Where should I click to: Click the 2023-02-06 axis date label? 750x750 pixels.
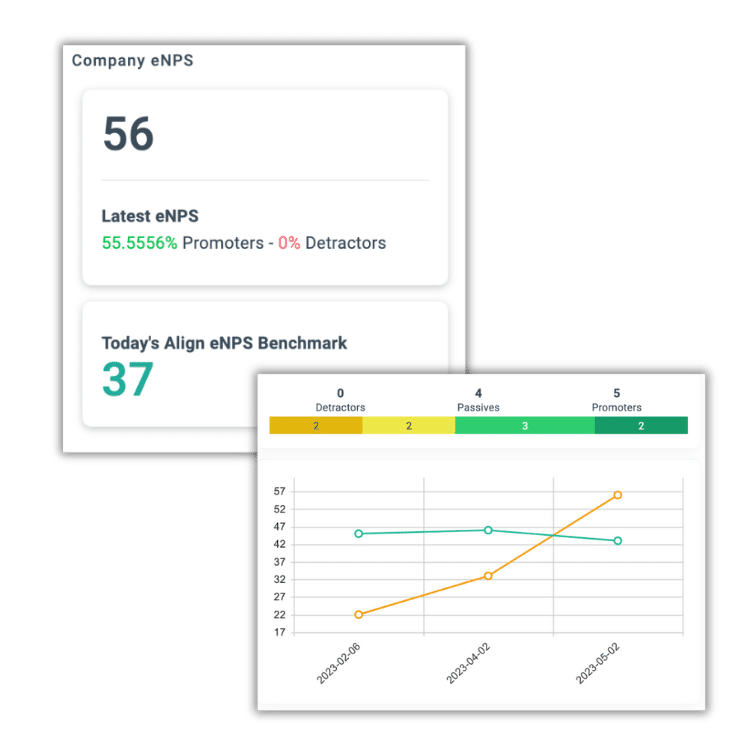click(340, 663)
